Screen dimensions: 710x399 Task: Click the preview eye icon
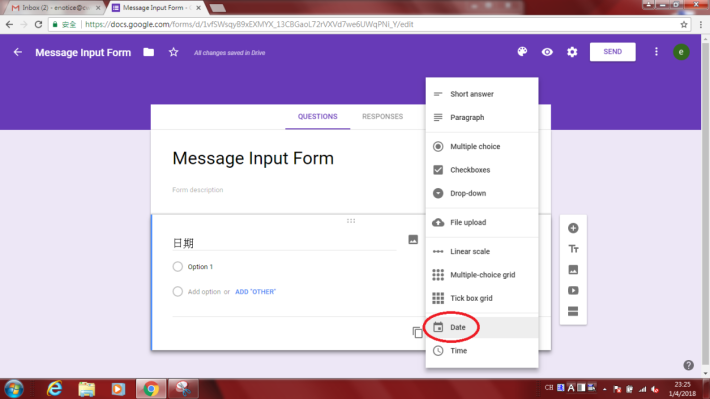[x=547, y=52]
